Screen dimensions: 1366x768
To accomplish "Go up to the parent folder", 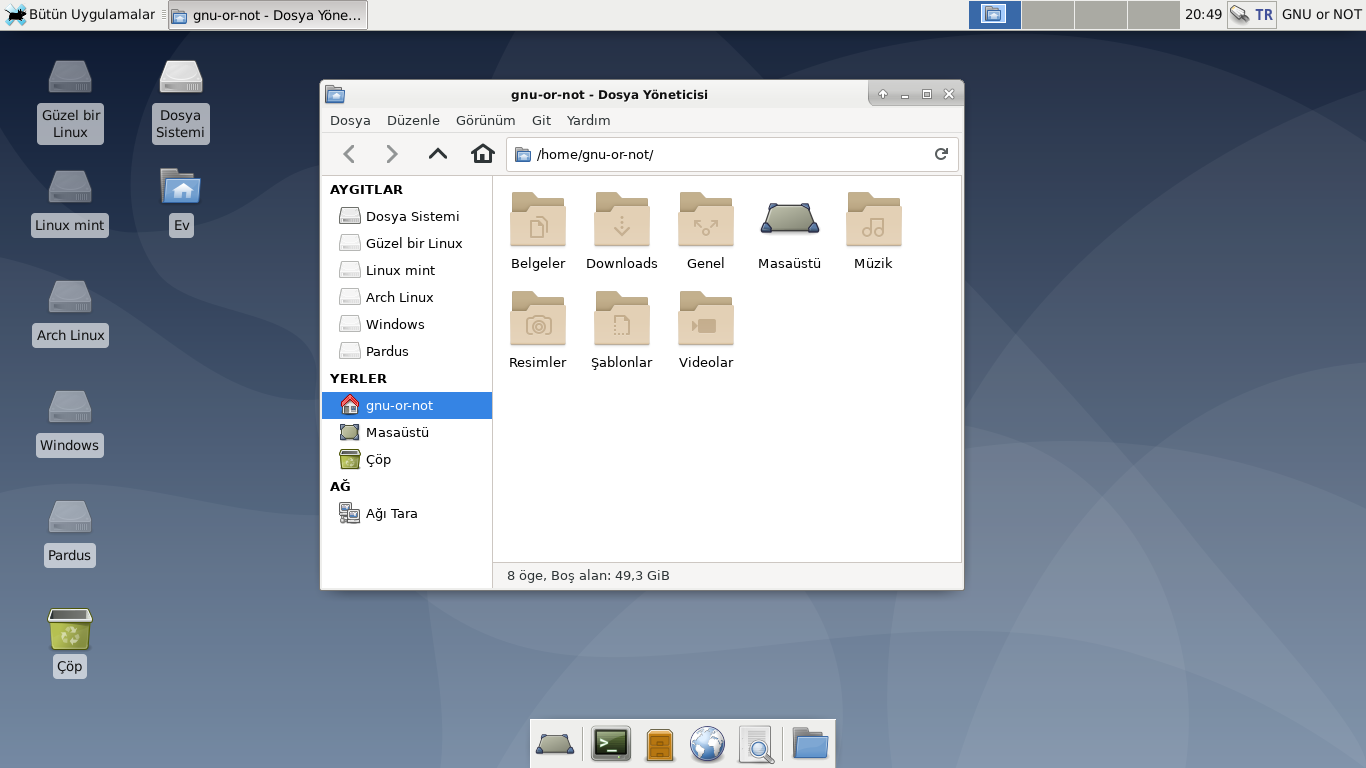I will click(x=437, y=154).
